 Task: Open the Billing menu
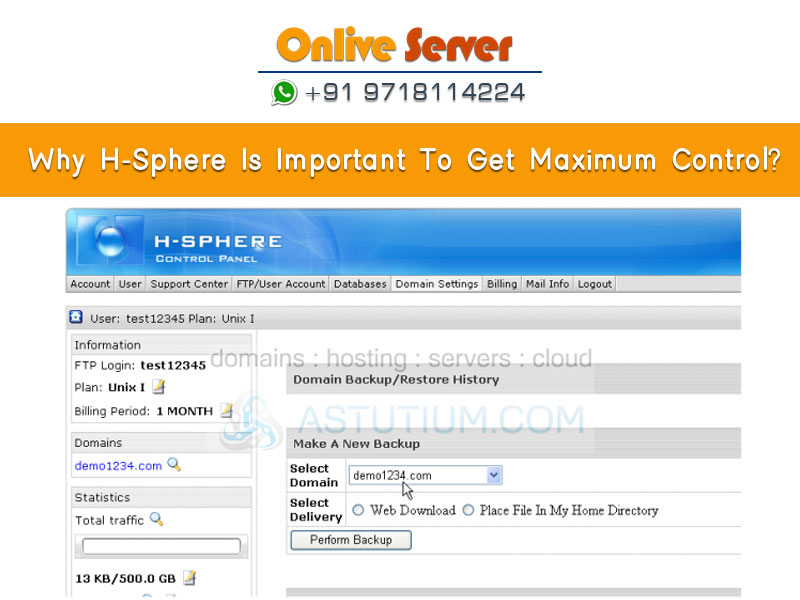pos(502,284)
